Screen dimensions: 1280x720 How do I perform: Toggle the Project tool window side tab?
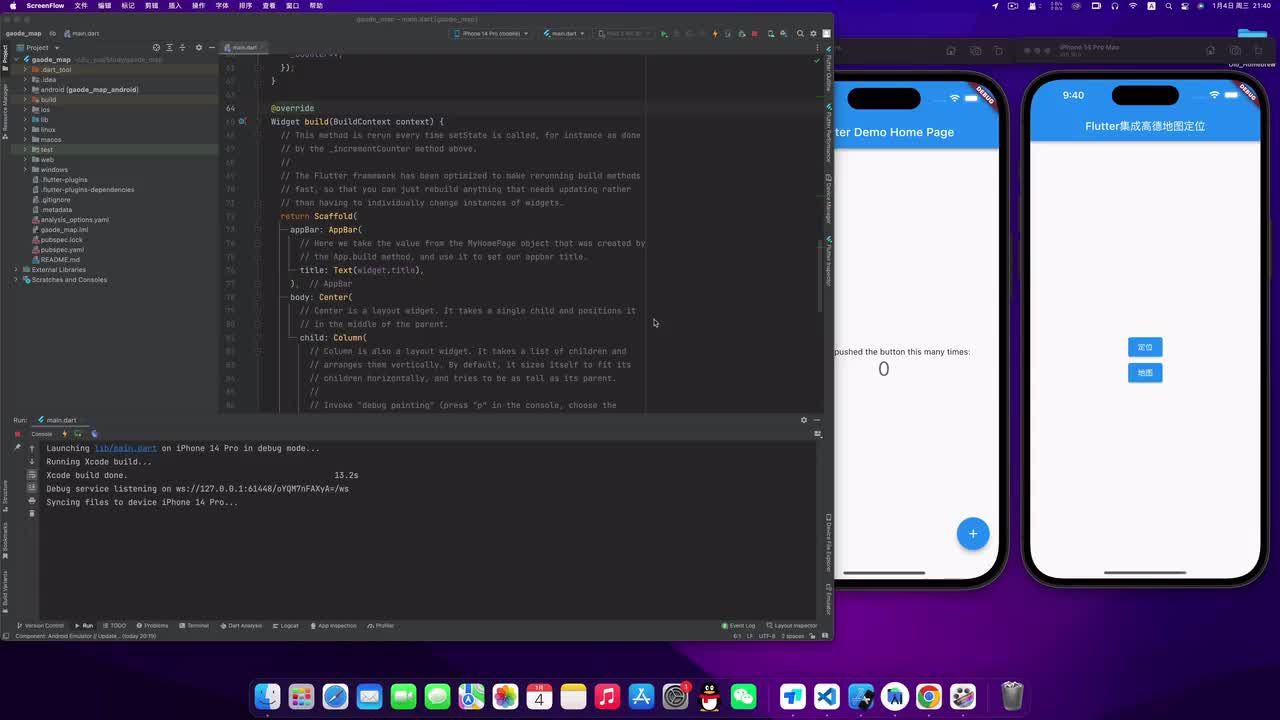pos(4,56)
